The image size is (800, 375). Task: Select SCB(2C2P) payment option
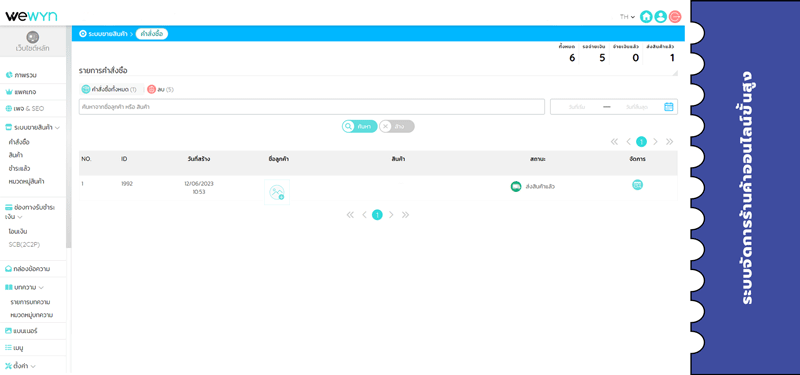coord(24,245)
